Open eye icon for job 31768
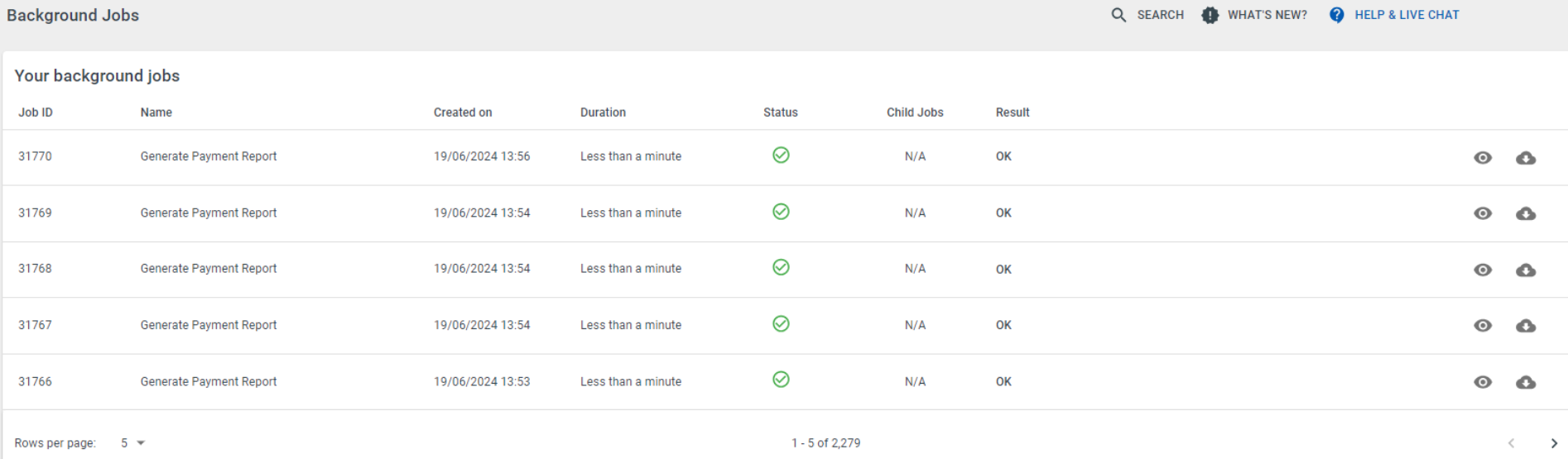The image size is (1568, 459). [x=1483, y=270]
